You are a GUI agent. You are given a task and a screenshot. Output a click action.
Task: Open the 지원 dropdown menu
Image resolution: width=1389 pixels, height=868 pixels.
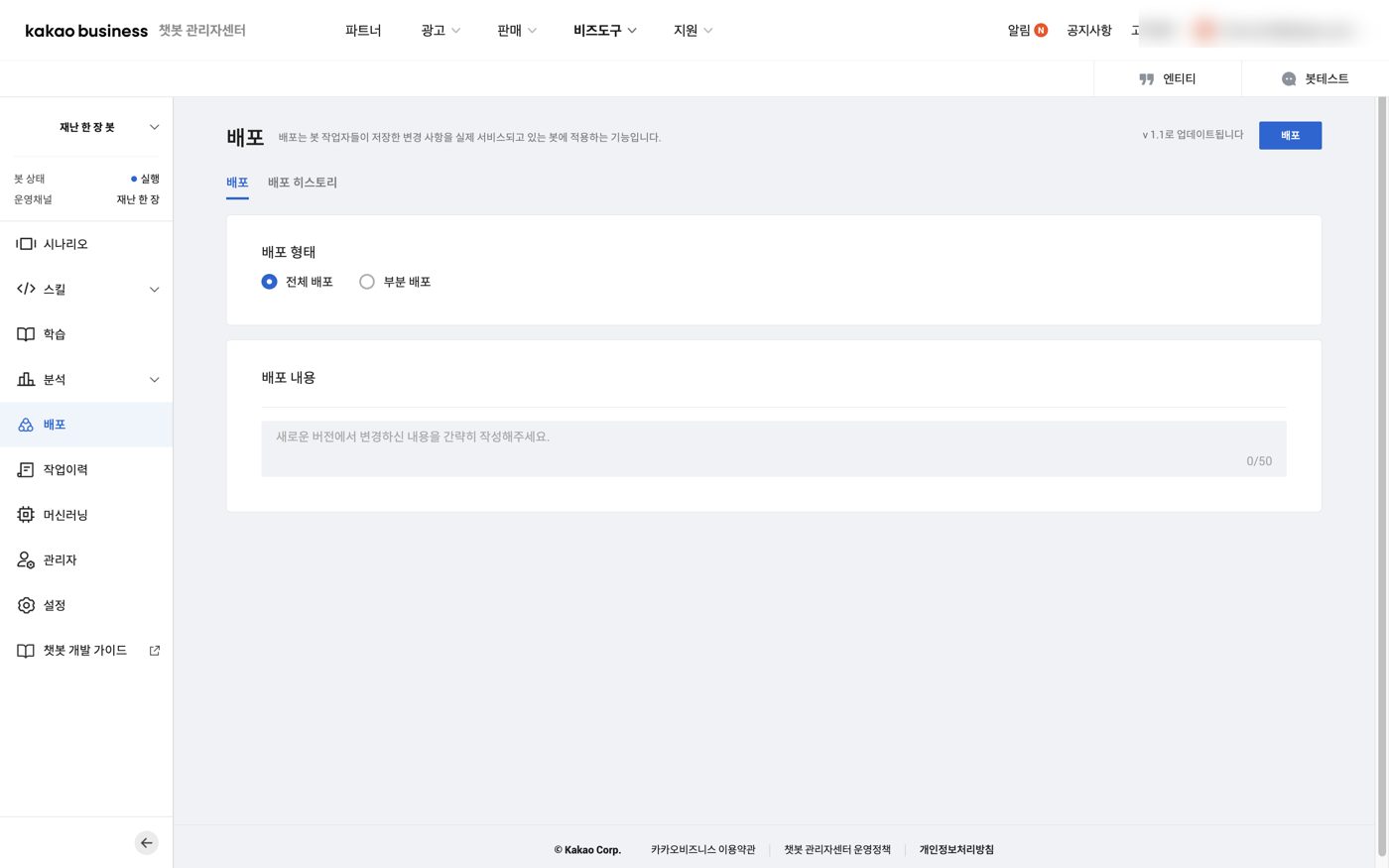(x=694, y=31)
